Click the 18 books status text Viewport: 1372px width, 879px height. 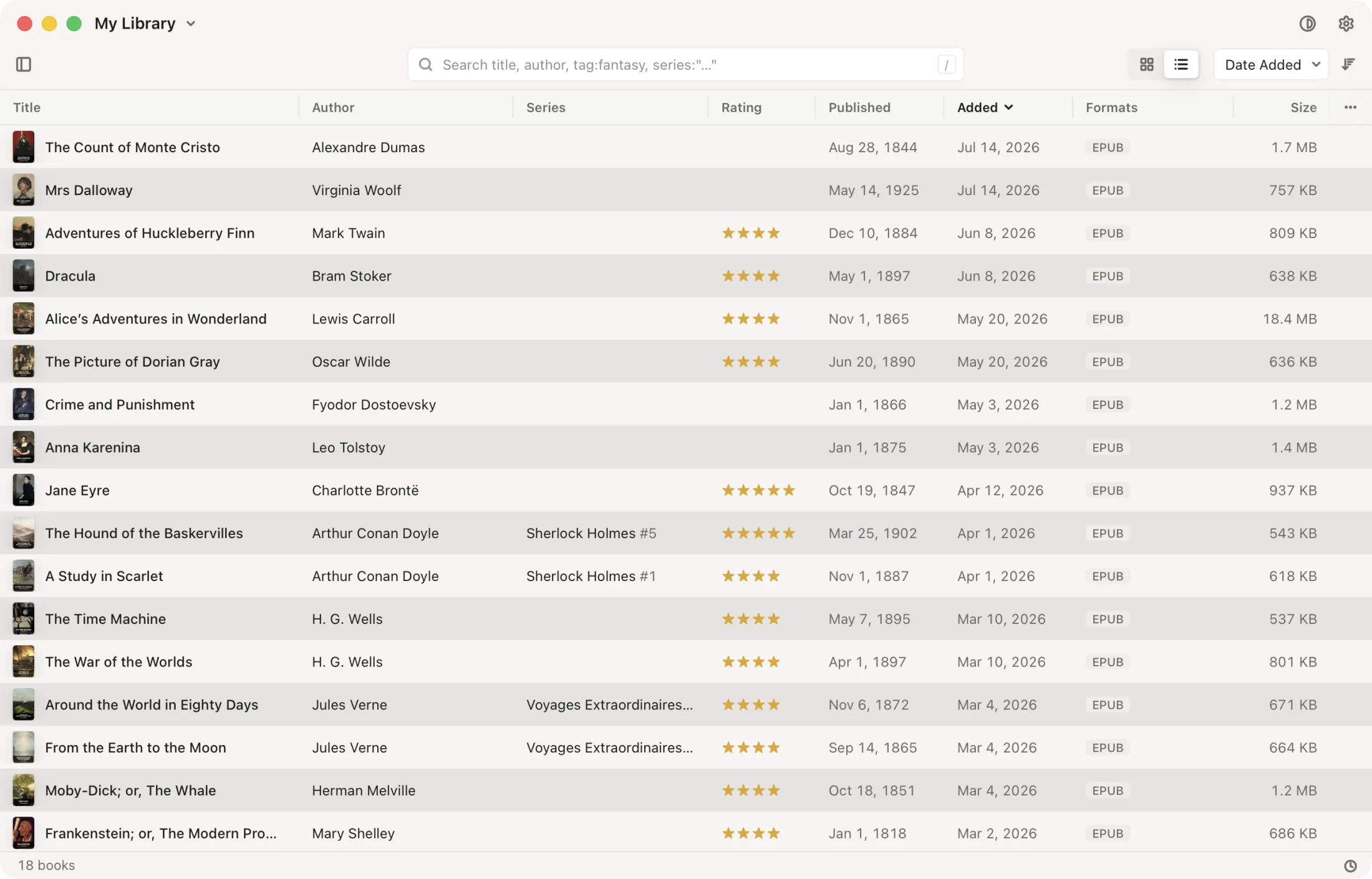(x=46, y=865)
